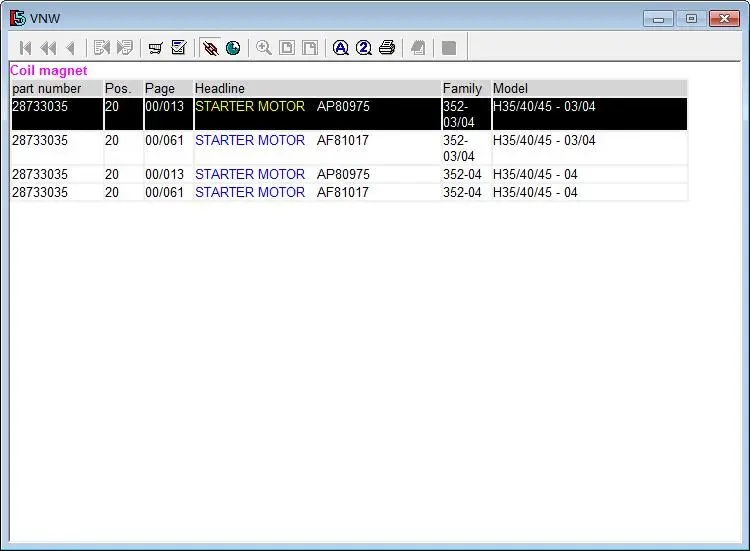Click page 00/061 in the last row
The width and height of the screenshot is (750, 551).
[165, 192]
